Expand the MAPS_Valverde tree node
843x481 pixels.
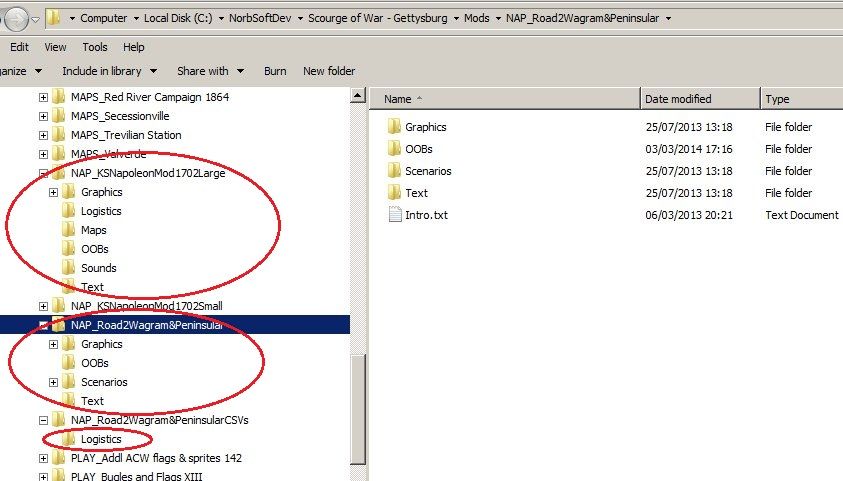[x=44, y=155]
